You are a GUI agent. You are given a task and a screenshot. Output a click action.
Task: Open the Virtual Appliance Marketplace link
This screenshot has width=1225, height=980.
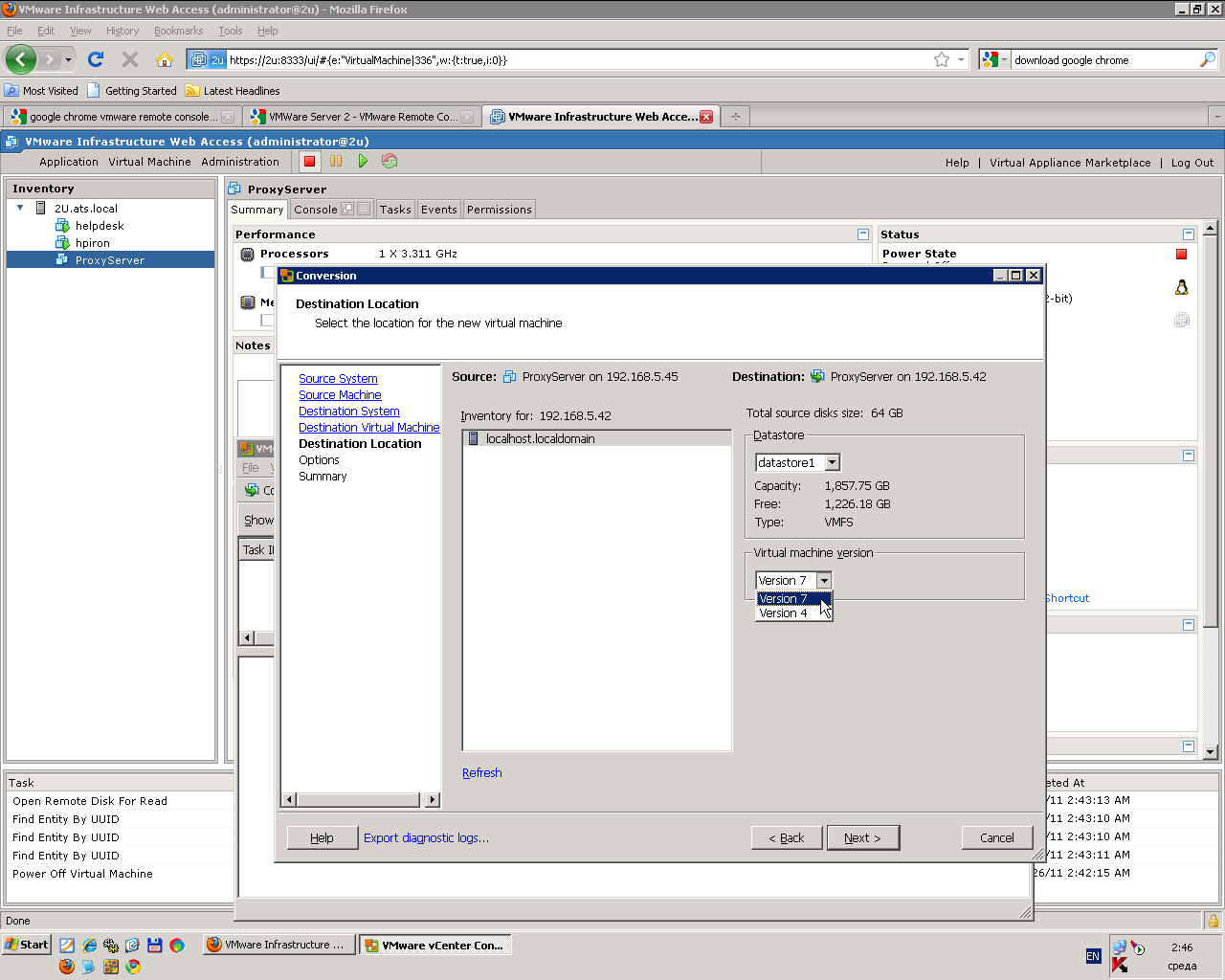1070,163
